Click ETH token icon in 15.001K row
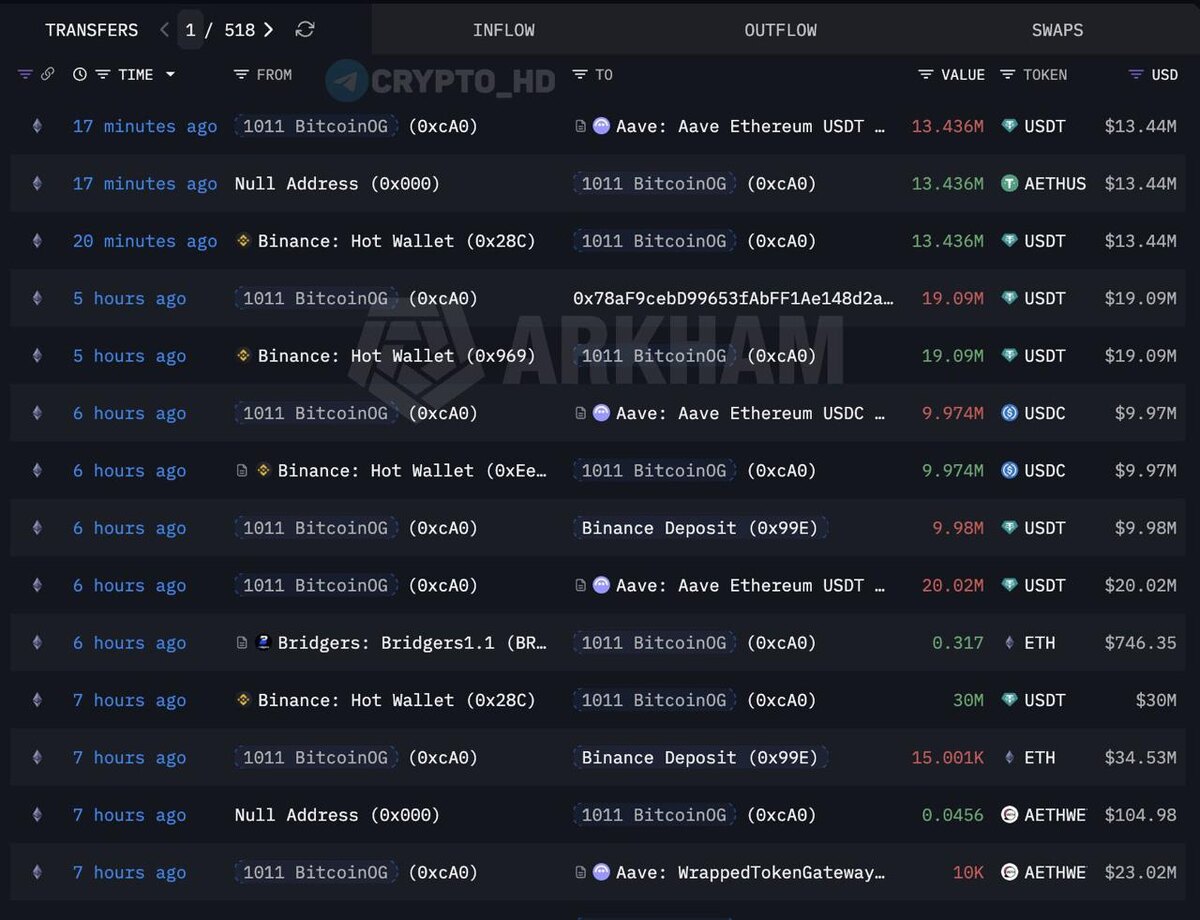Image resolution: width=1200 pixels, height=920 pixels. [1009, 758]
